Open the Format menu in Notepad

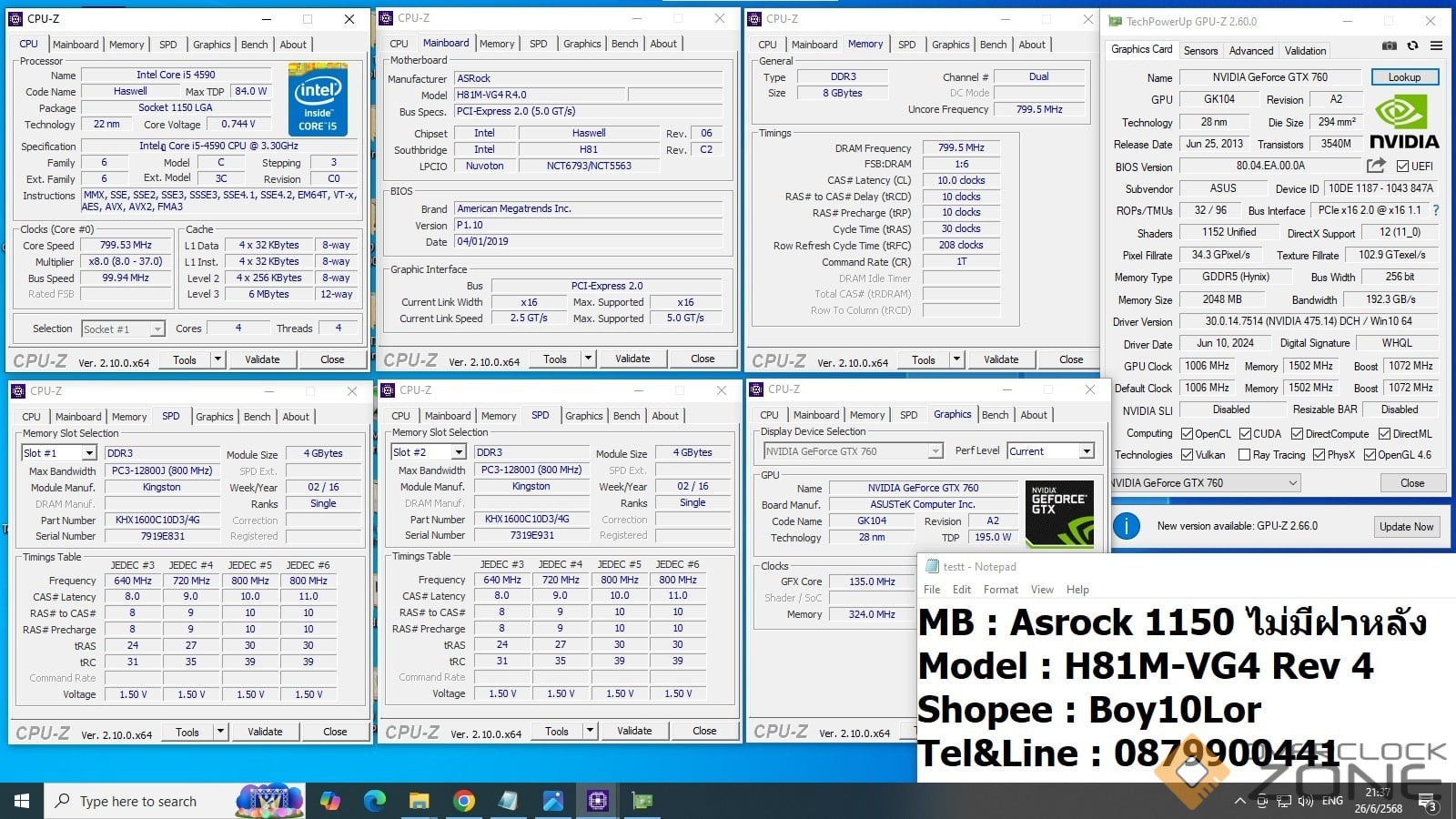[1000, 590]
